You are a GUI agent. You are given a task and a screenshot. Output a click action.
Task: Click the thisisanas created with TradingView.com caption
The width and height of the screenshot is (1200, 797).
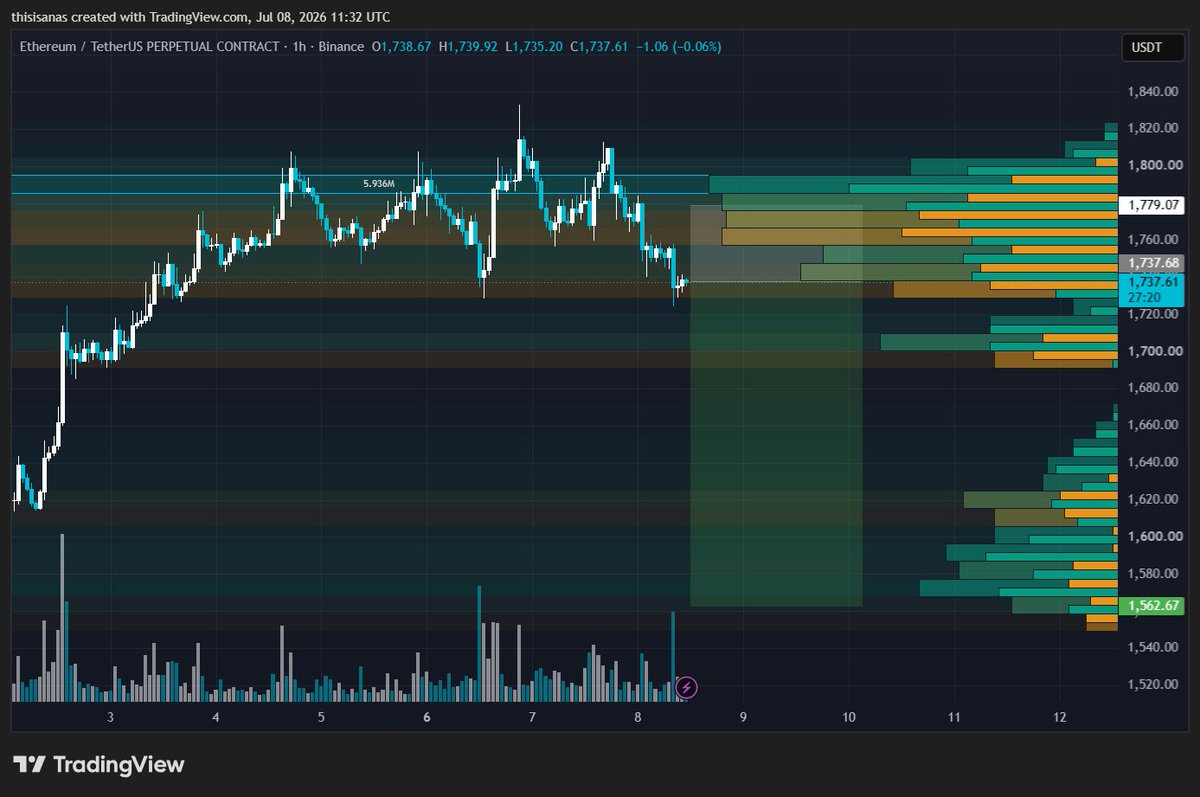201,17
